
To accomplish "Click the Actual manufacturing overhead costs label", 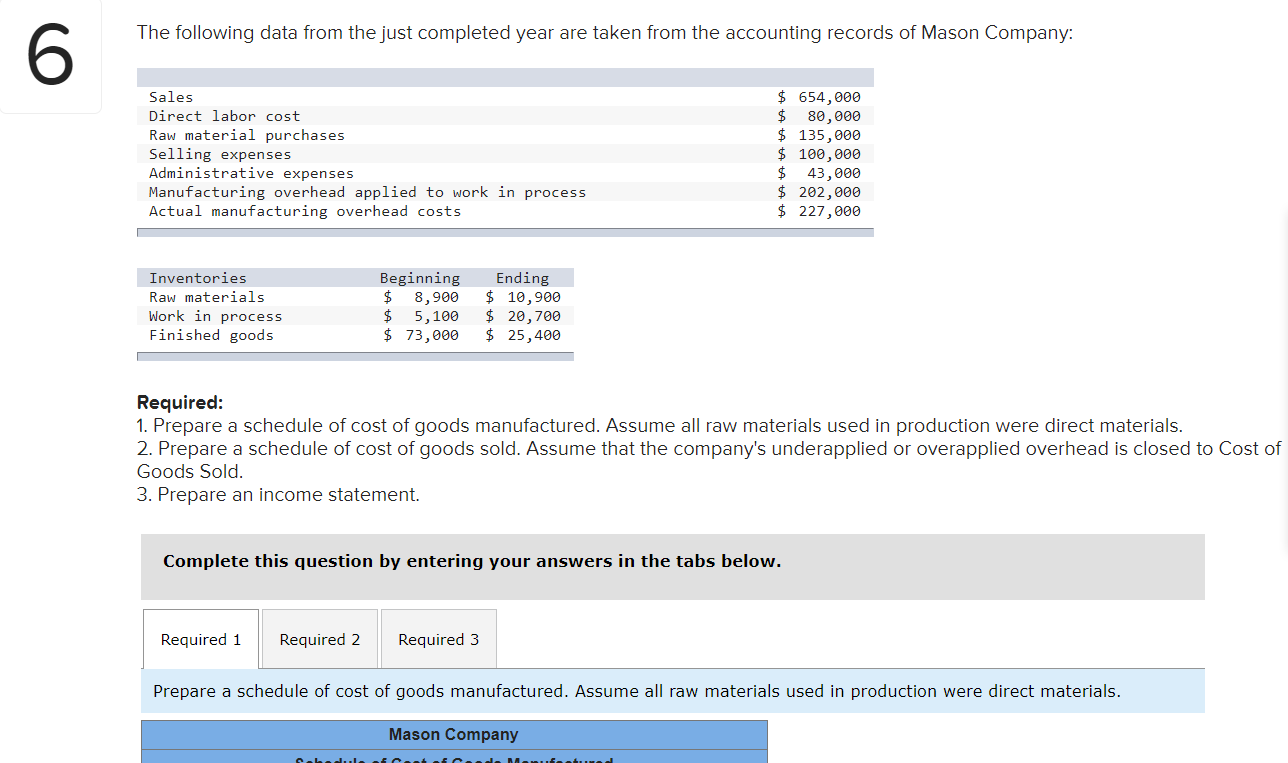I will click(305, 211).
